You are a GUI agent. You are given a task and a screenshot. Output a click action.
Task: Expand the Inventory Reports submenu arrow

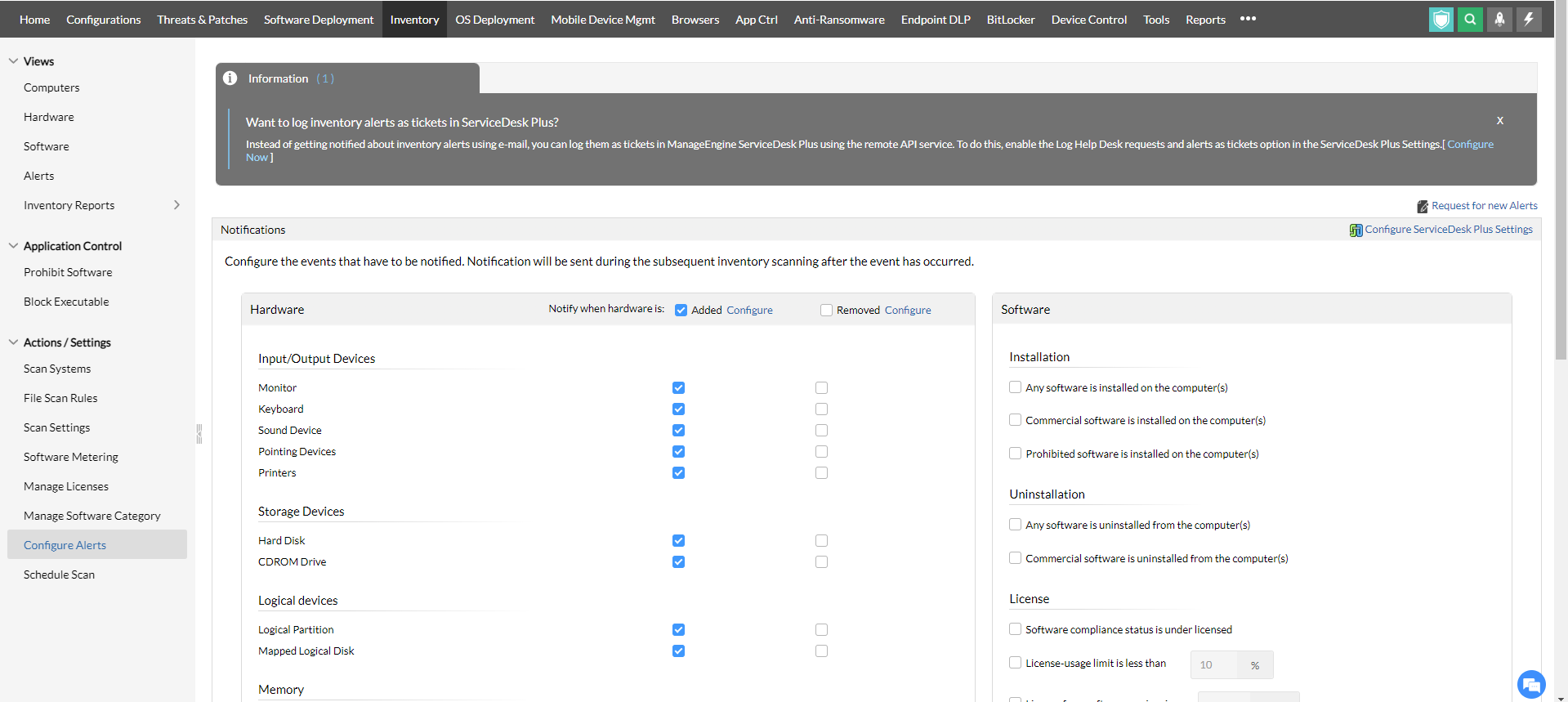[x=176, y=205]
